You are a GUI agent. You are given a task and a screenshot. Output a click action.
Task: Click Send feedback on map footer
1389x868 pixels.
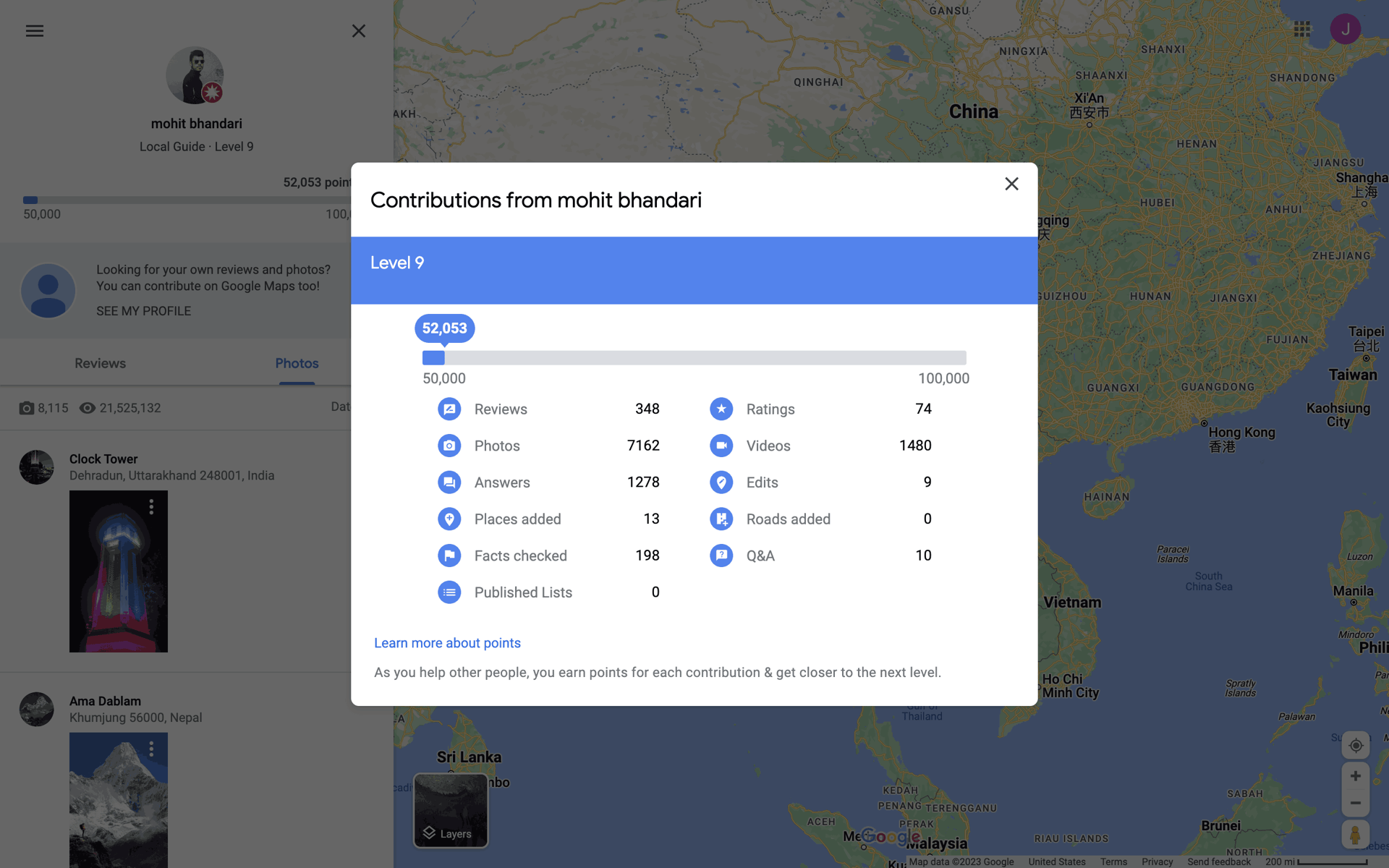tap(1218, 861)
